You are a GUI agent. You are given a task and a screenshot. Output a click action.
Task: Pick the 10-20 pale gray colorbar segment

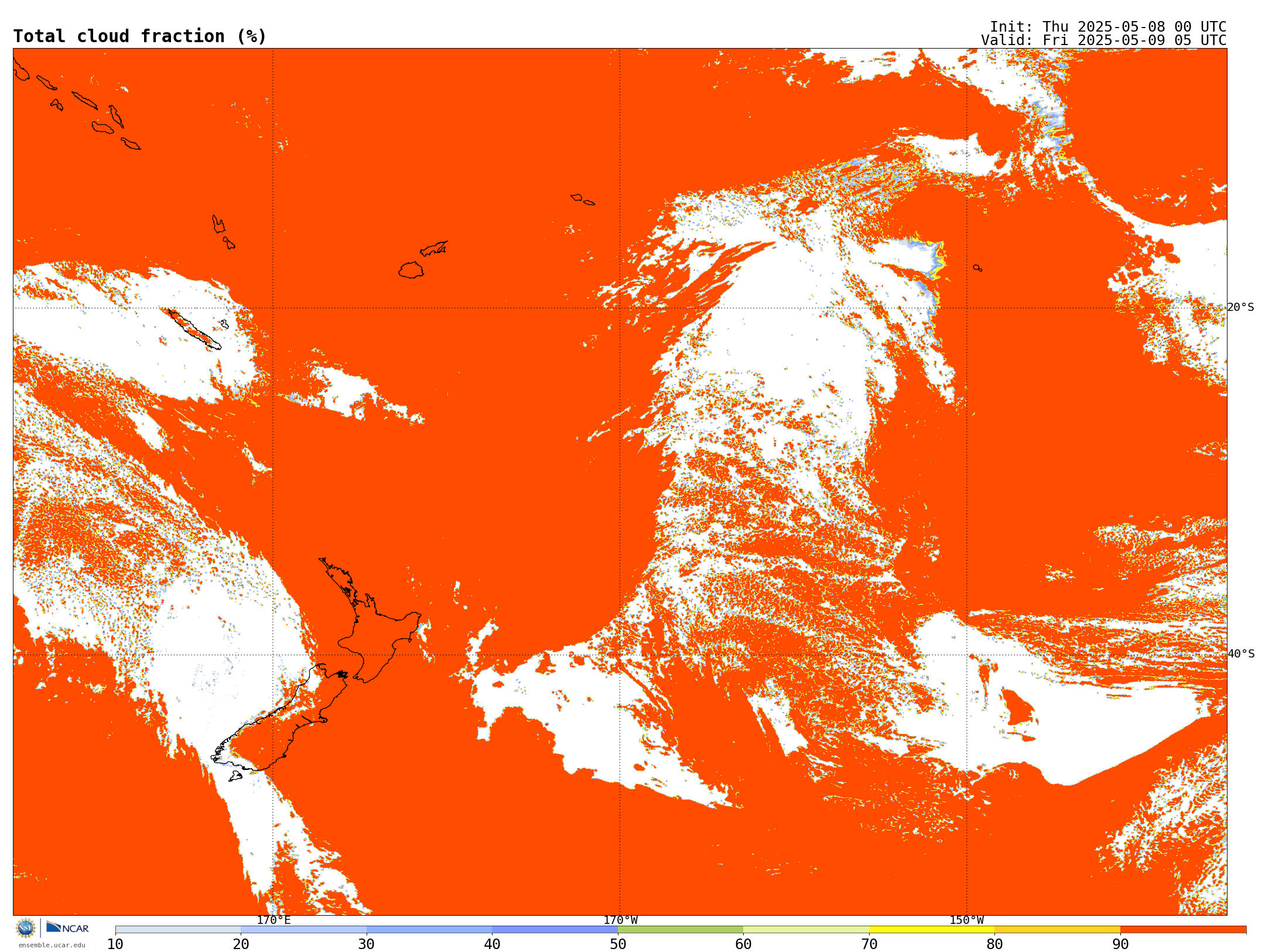pos(178,929)
